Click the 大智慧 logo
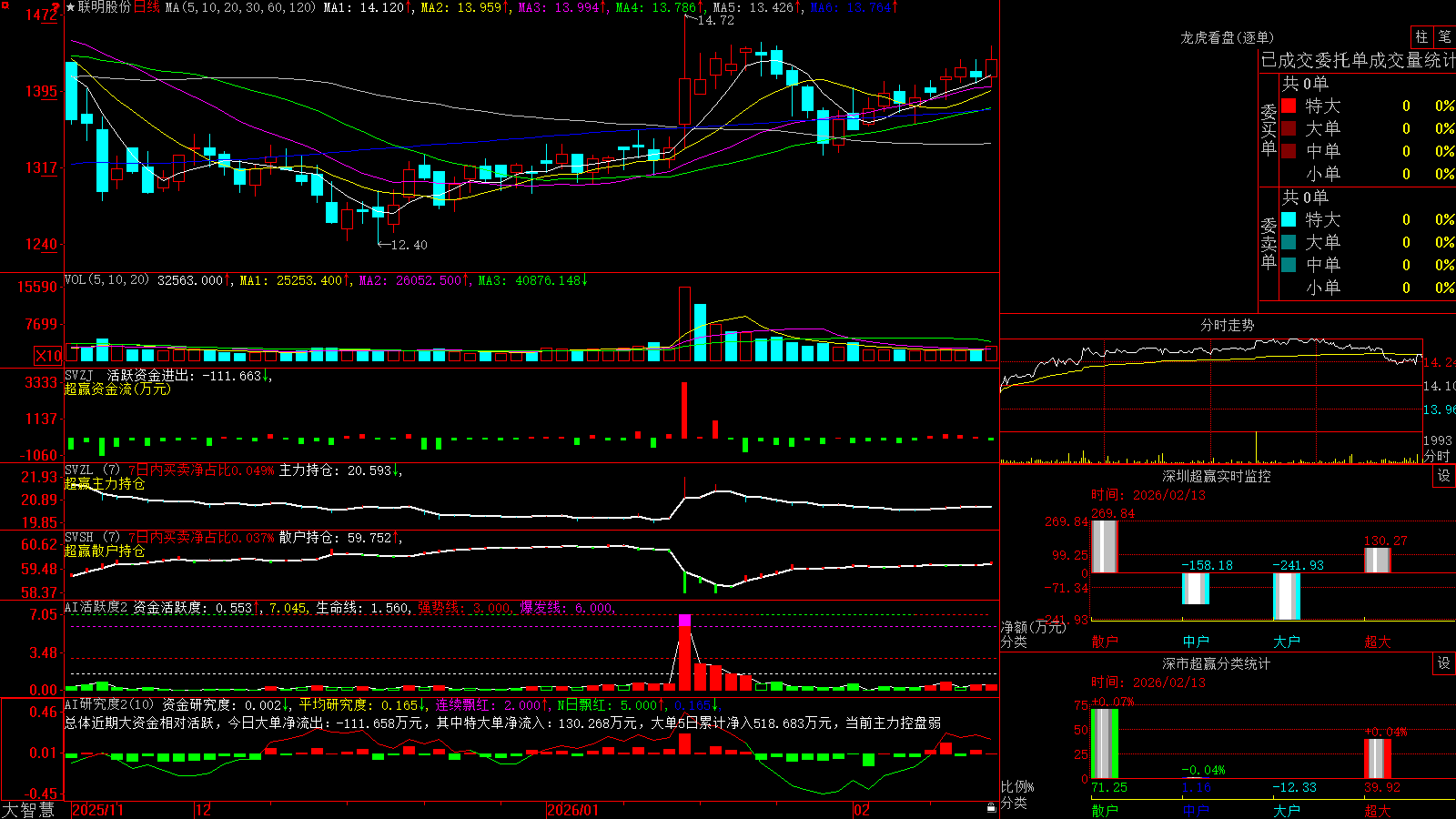 click(x=28, y=810)
